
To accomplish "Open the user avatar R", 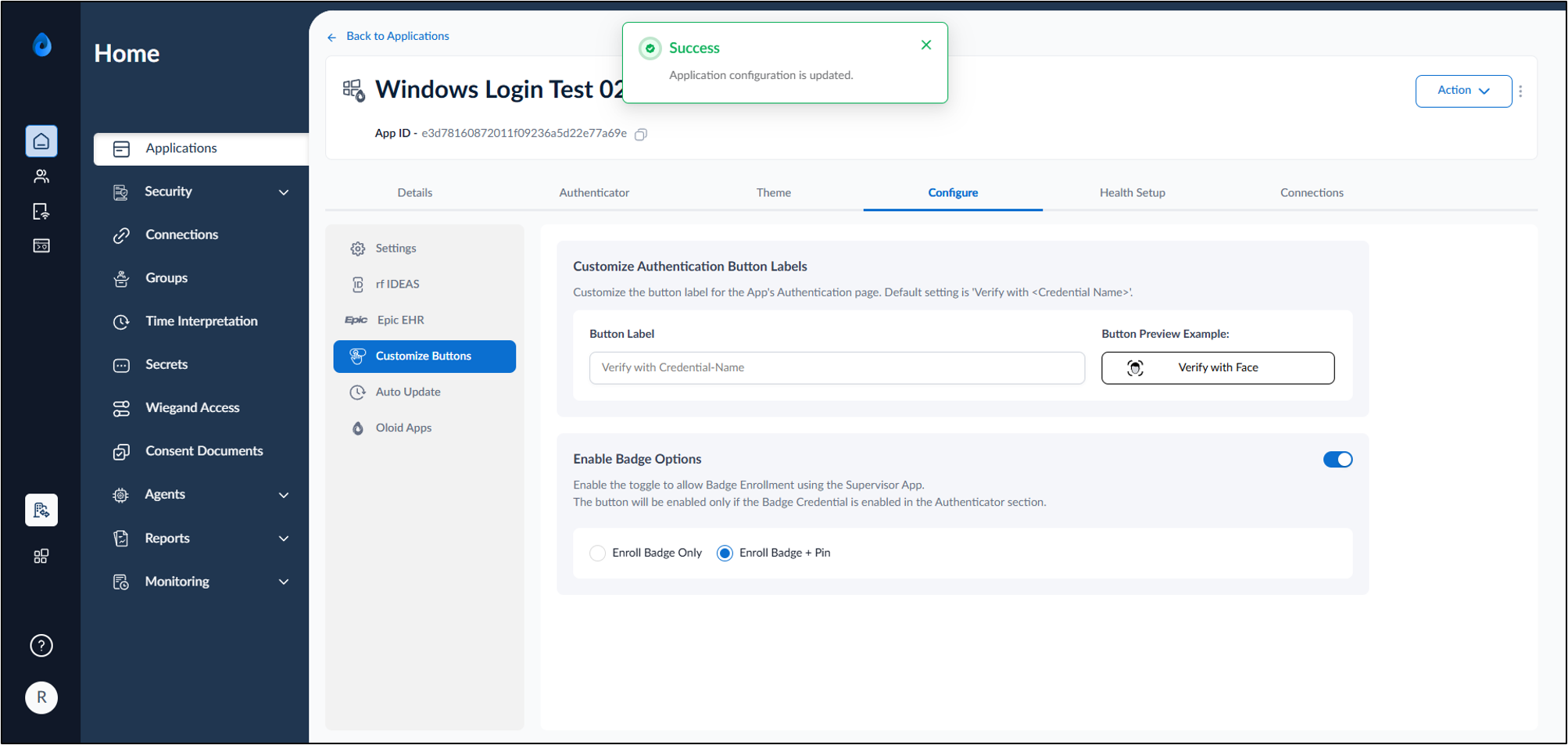I will 41,697.
